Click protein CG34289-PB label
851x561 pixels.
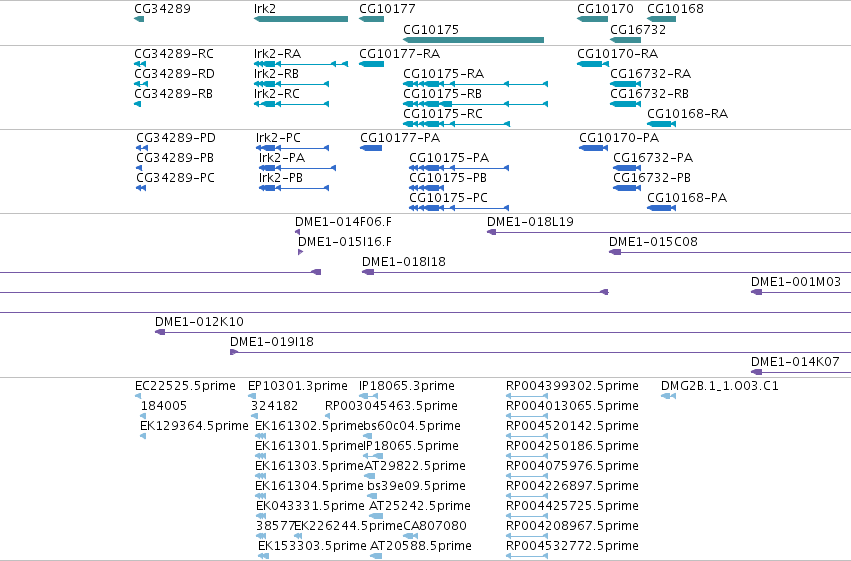[x=175, y=158]
